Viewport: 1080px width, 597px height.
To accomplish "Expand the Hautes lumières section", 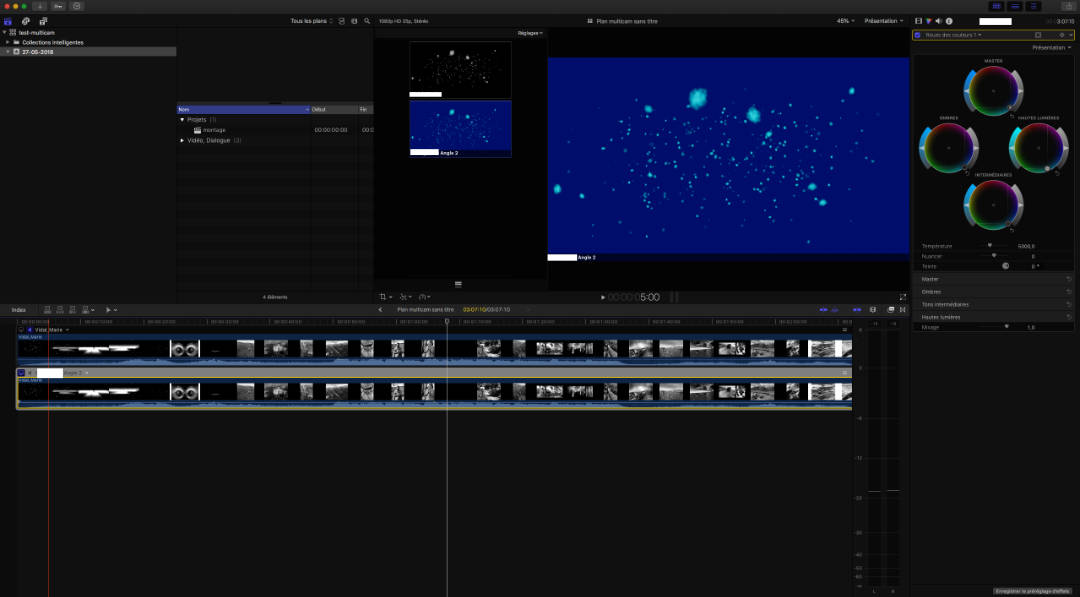I will point(993,317).
